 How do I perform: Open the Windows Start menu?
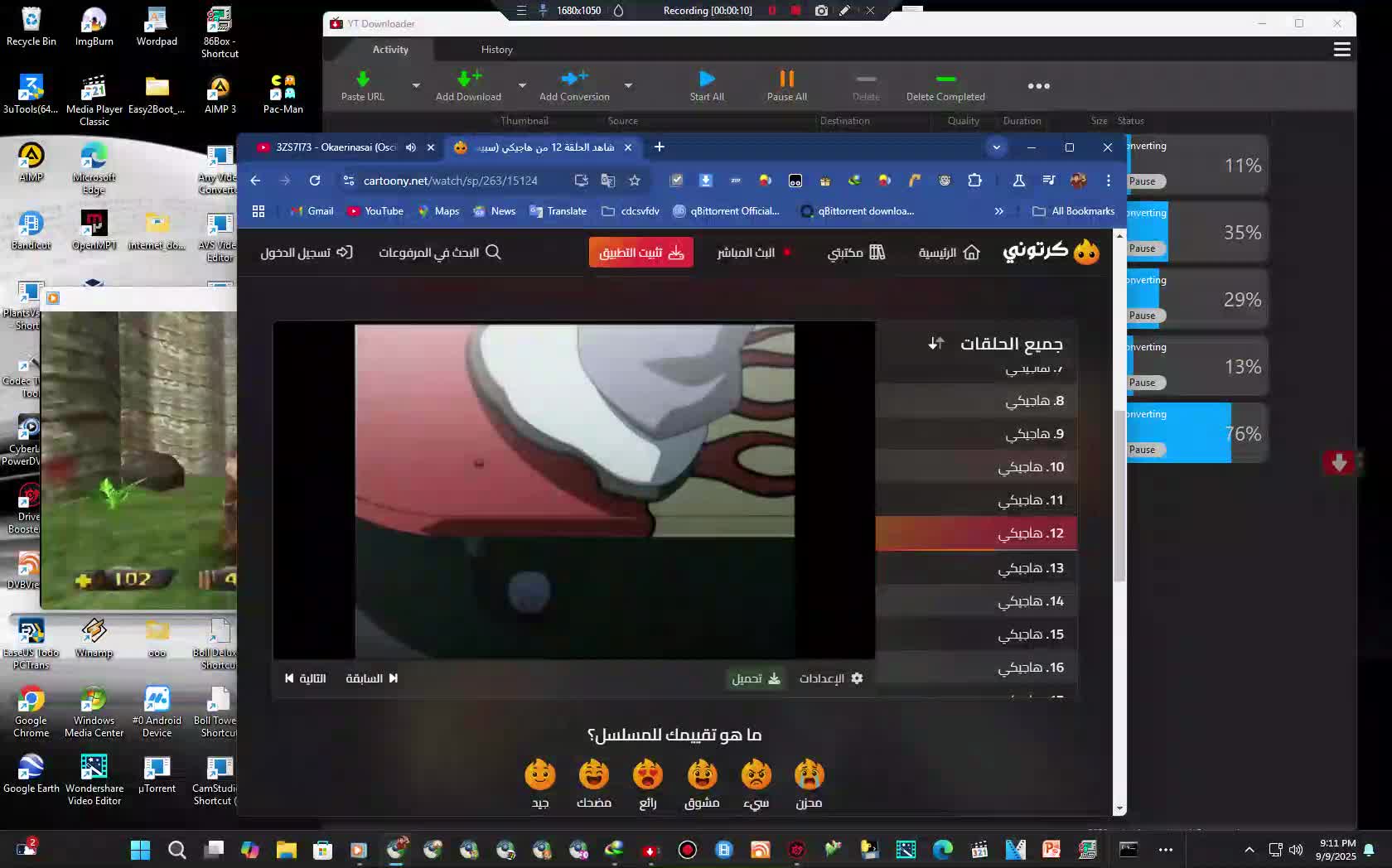pyautogui.click(x=141, y=850)
